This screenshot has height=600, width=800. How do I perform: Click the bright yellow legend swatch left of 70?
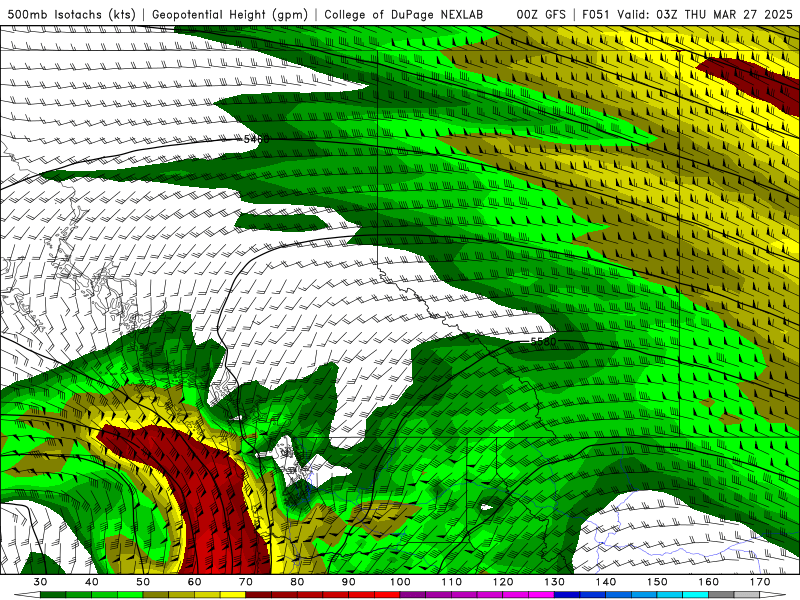tap(233, 595)
